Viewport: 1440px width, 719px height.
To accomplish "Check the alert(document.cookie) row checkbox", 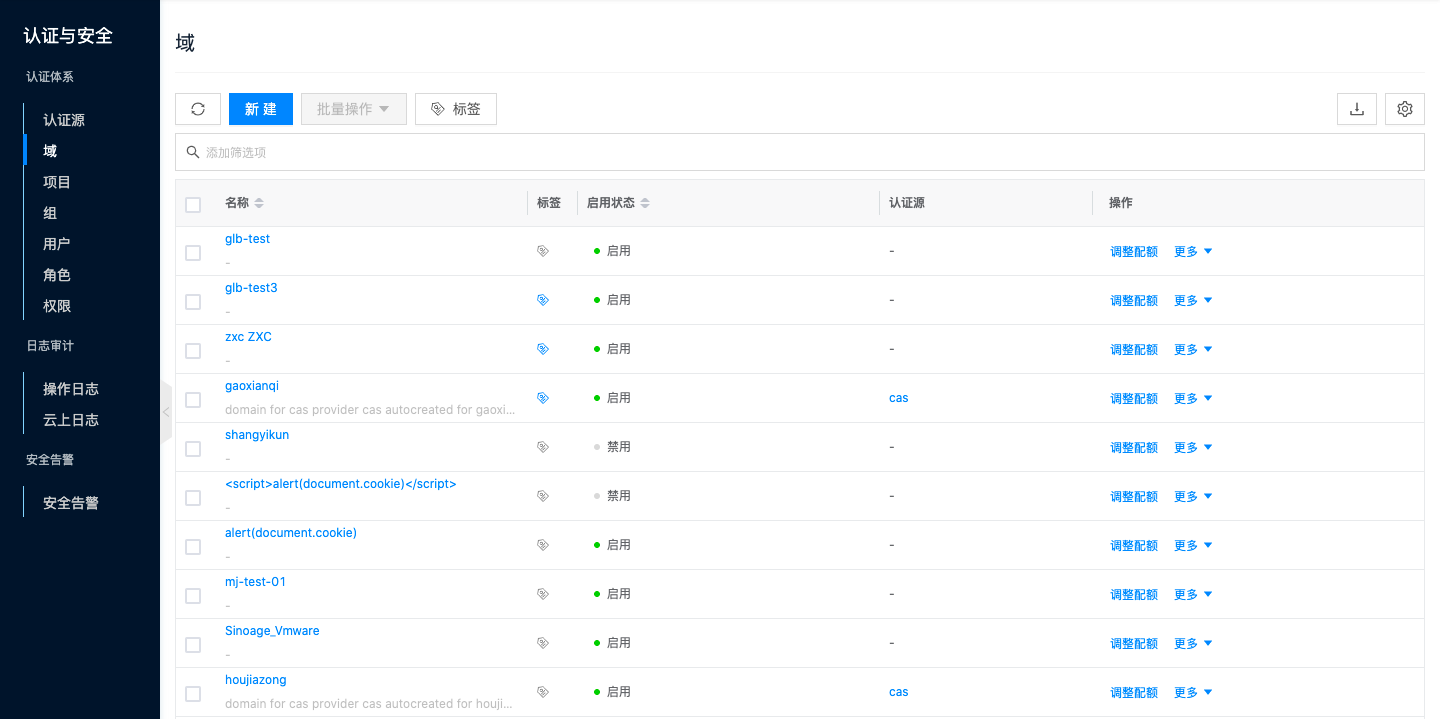I will (x=193, y=547).
